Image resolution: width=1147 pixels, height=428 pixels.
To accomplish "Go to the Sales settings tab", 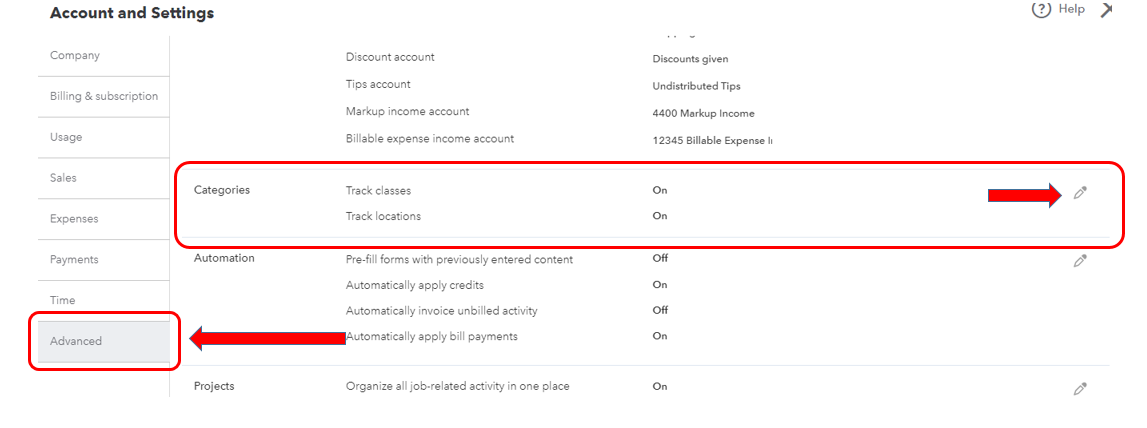I will tap(63, 178).
